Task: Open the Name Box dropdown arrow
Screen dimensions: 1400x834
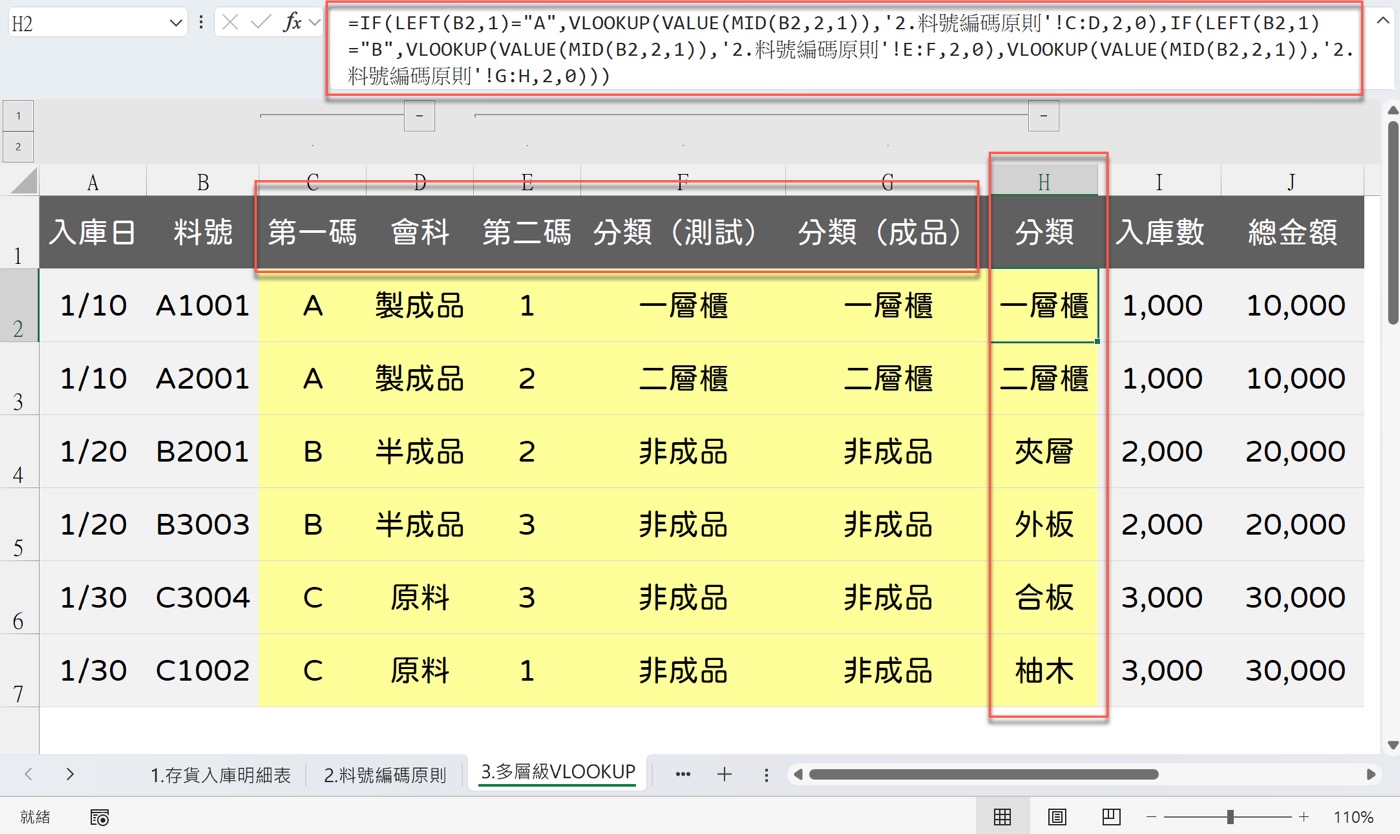Action: 177,22
